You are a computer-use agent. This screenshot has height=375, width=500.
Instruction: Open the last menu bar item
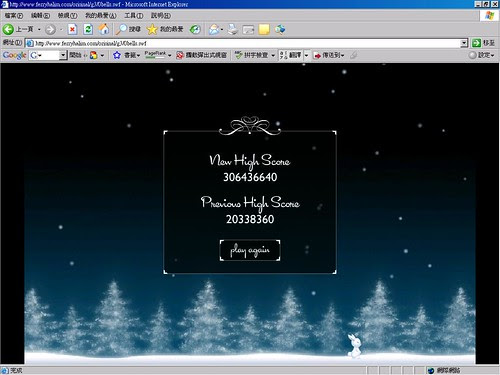pyautogui.click(x=161, y=16)
